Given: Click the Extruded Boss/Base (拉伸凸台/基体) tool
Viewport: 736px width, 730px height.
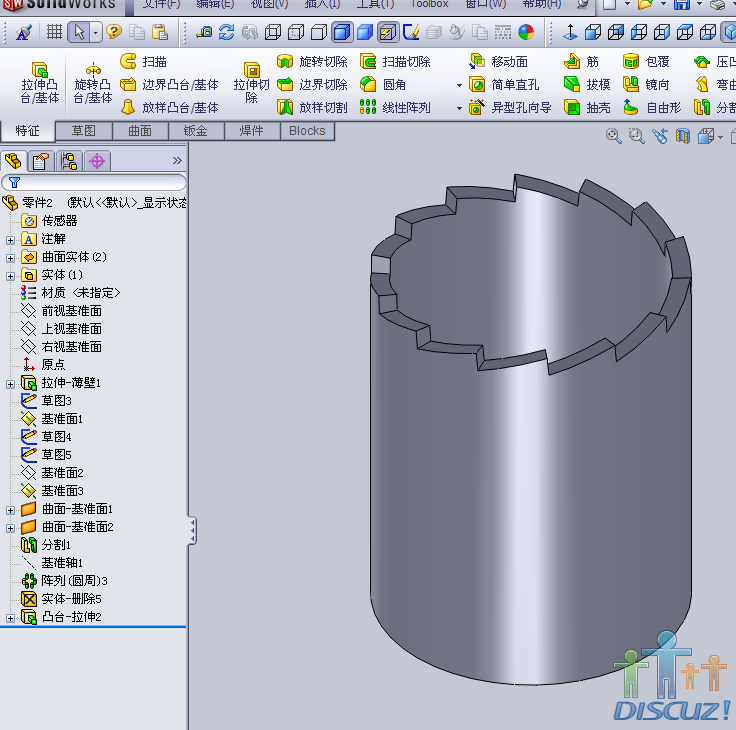Looking at the screenshot, I should [x=39, y=83].
